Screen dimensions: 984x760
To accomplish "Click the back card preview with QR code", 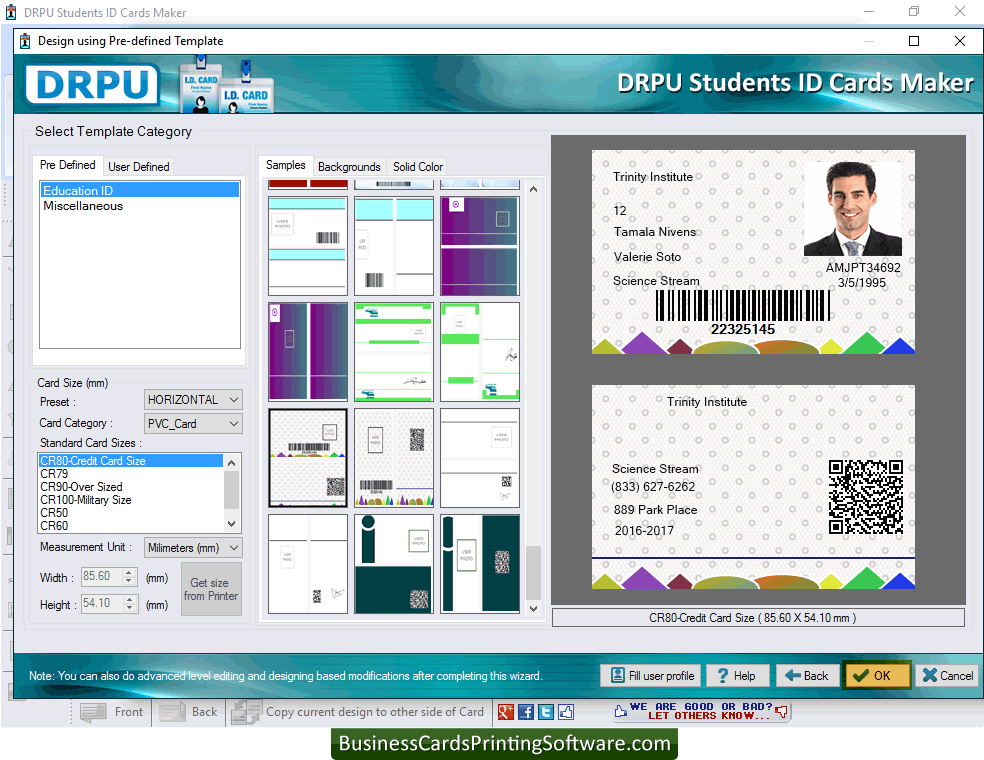I will point(753,487).
